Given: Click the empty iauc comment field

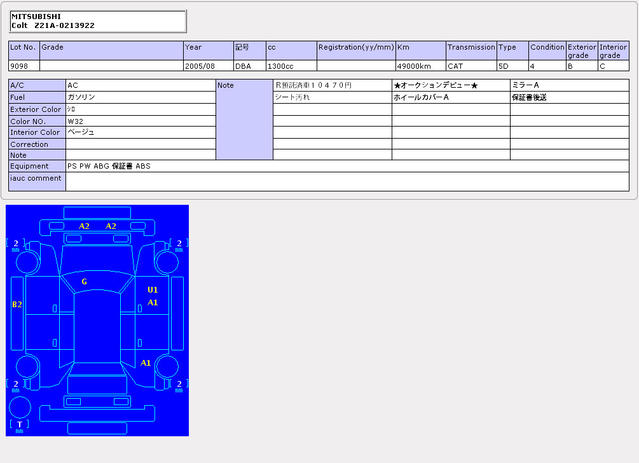Looking at the screenshot, I should (x=346, y=181).
